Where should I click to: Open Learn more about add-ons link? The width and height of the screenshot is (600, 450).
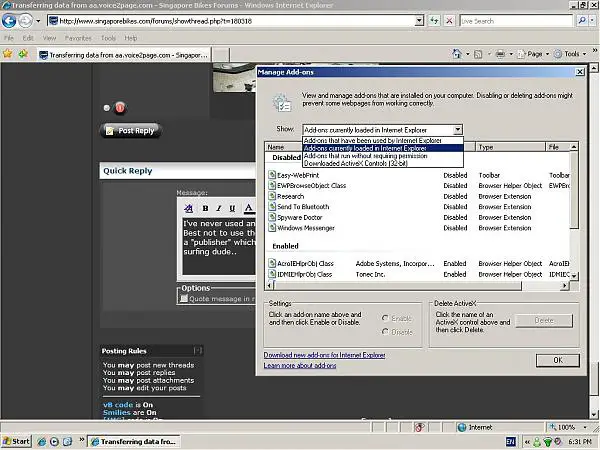pos(300,365)
